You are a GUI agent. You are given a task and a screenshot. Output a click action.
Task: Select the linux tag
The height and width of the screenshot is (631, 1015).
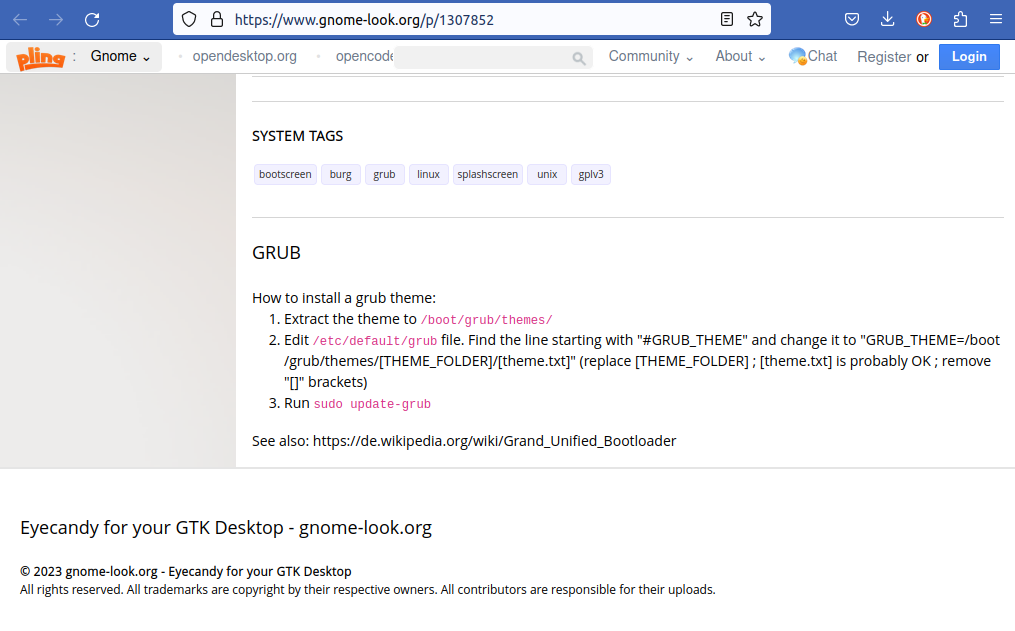point(429,174)
